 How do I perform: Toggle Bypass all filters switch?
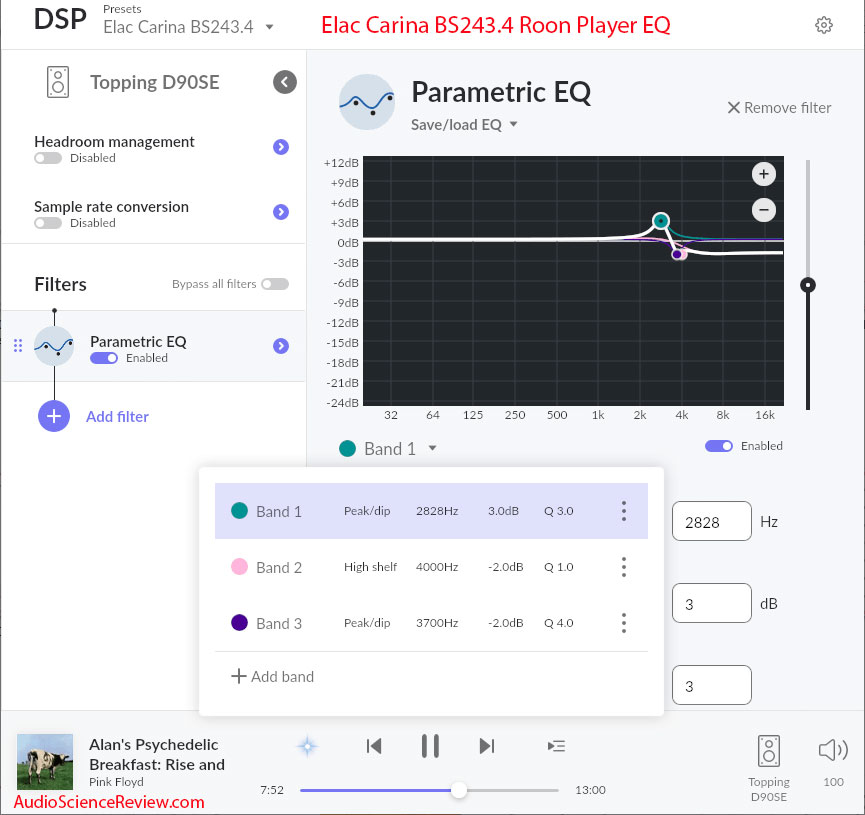click(x=274, y=284)
